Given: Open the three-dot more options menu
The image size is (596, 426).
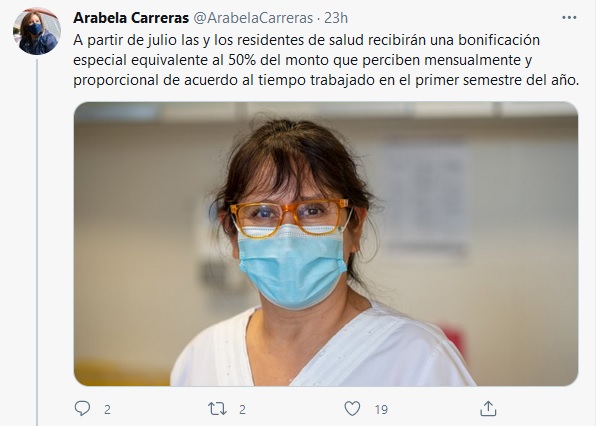Looking at the screenshot, I should click(x=569, y=17).
